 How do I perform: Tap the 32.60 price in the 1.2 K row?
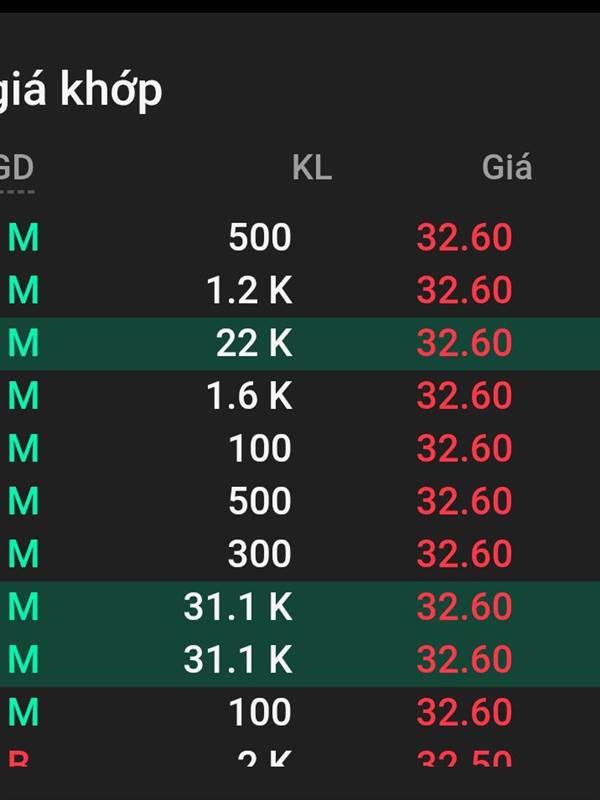pyautogui.click(x=464, y=290)
